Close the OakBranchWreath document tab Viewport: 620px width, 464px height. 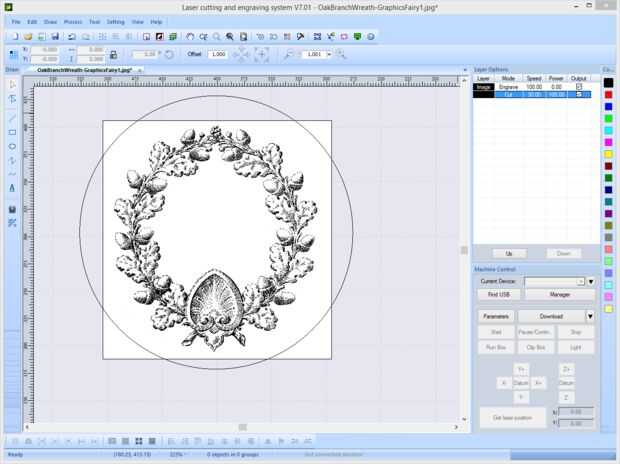(140, 70)
